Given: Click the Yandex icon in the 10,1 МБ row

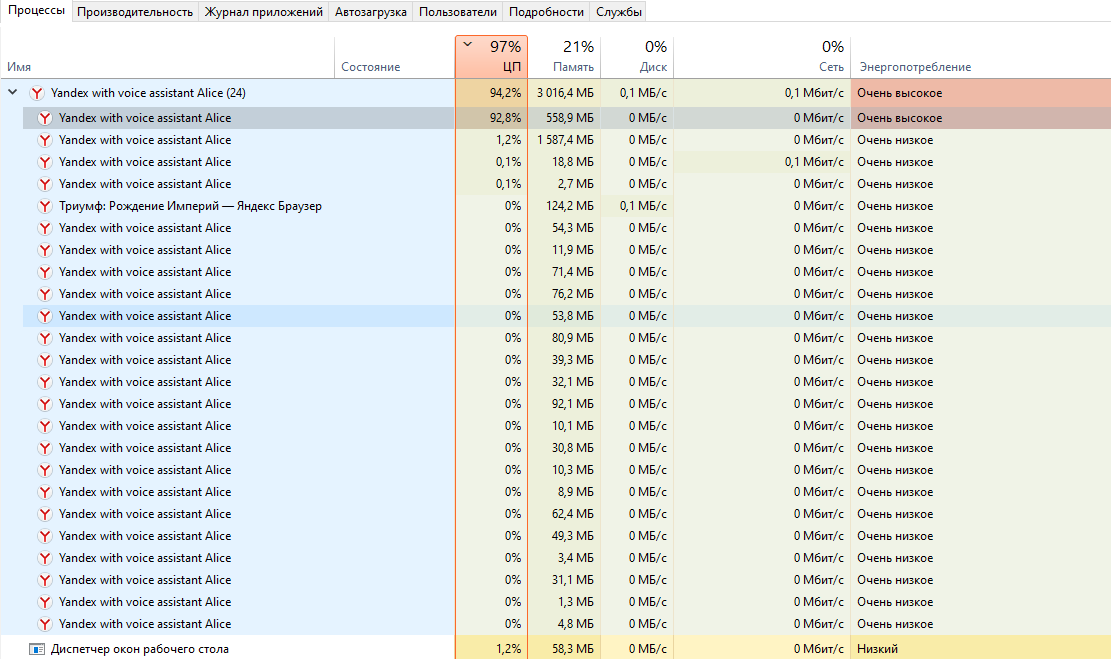Looking at the screenshot, I should (x=45, y=426).
